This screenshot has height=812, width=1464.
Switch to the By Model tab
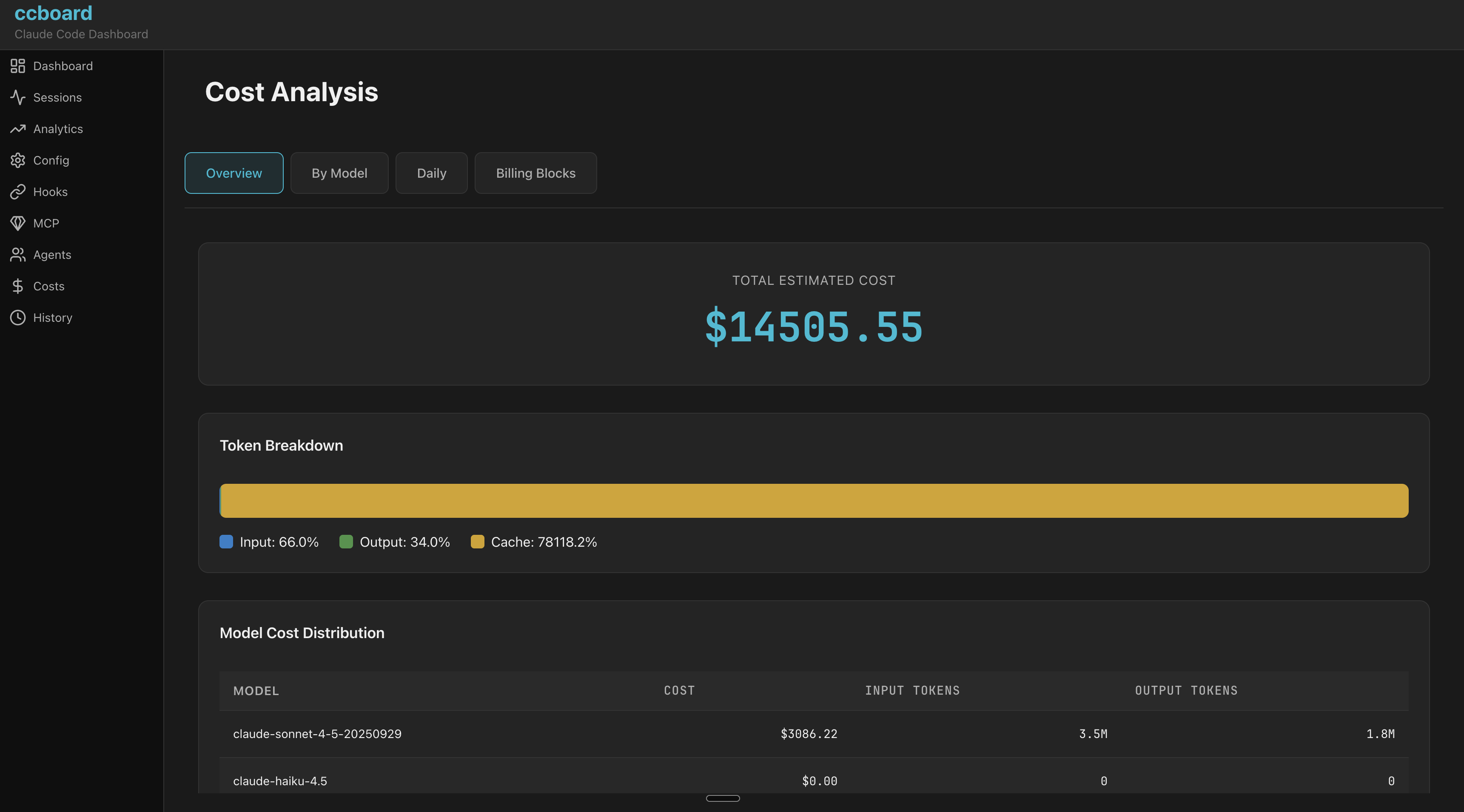(x=339, y=173)
